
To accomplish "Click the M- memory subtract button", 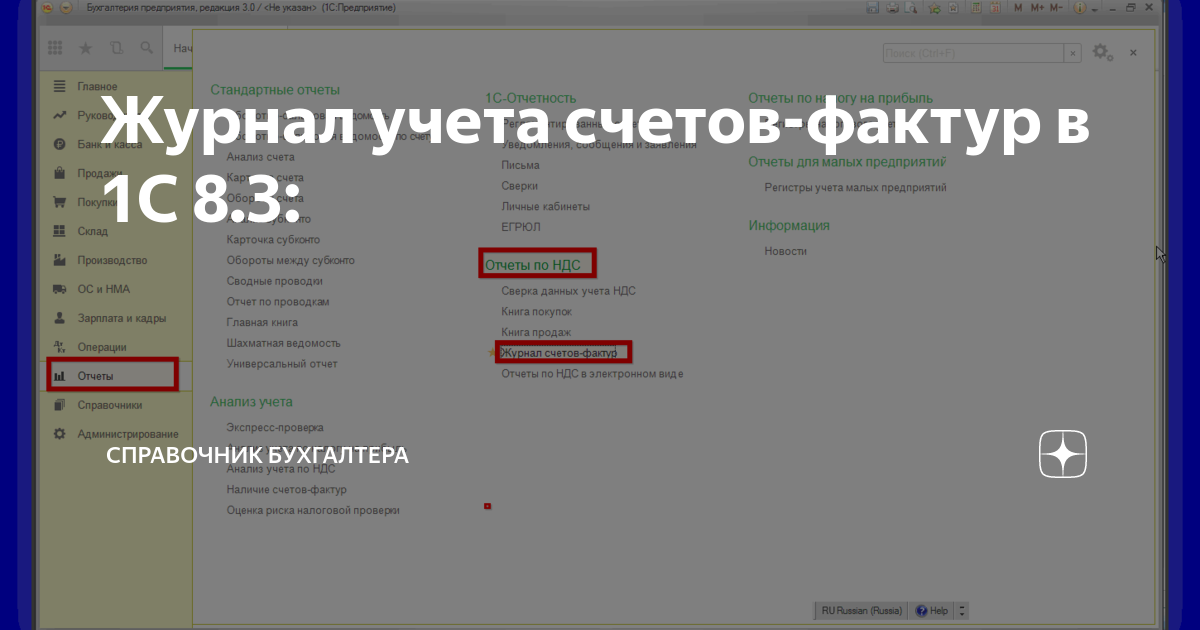I will coord(1056,7).
